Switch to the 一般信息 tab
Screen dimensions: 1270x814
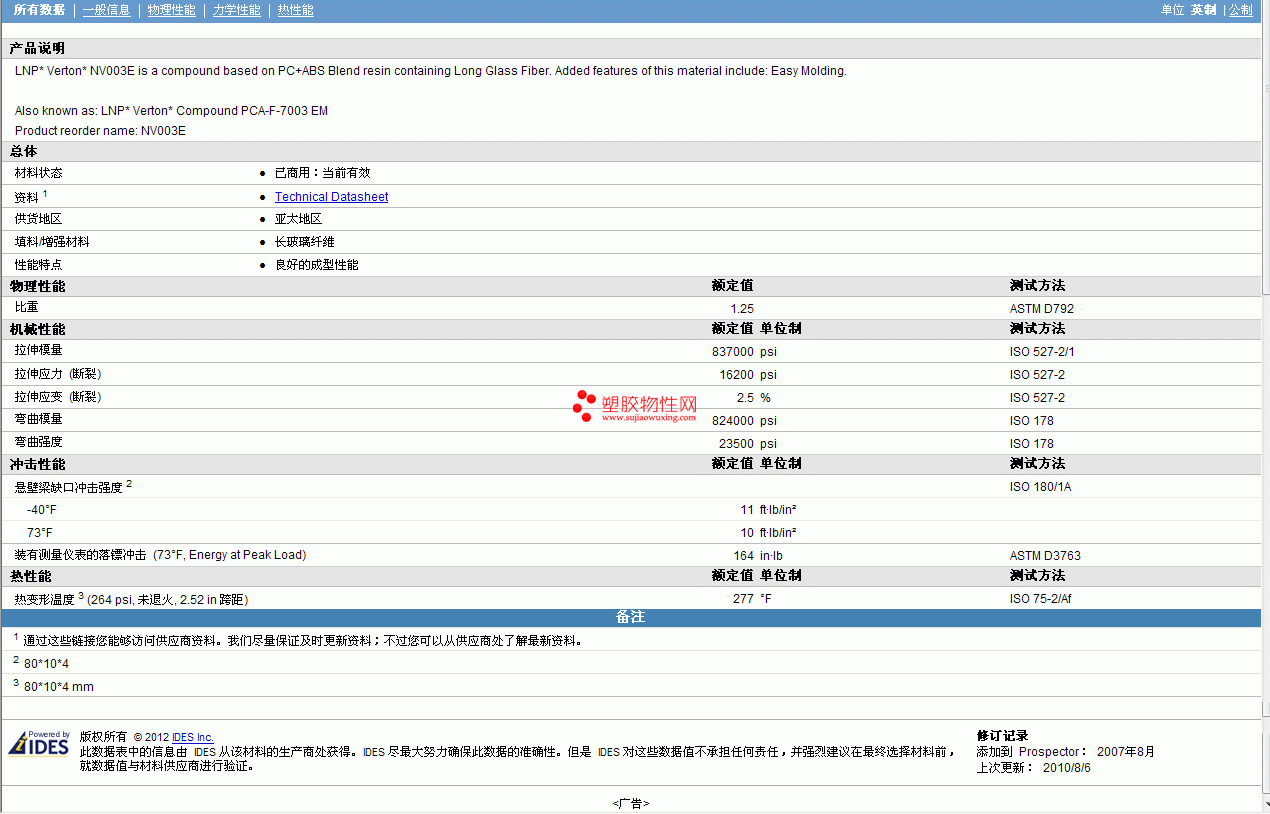pos(106,10)
